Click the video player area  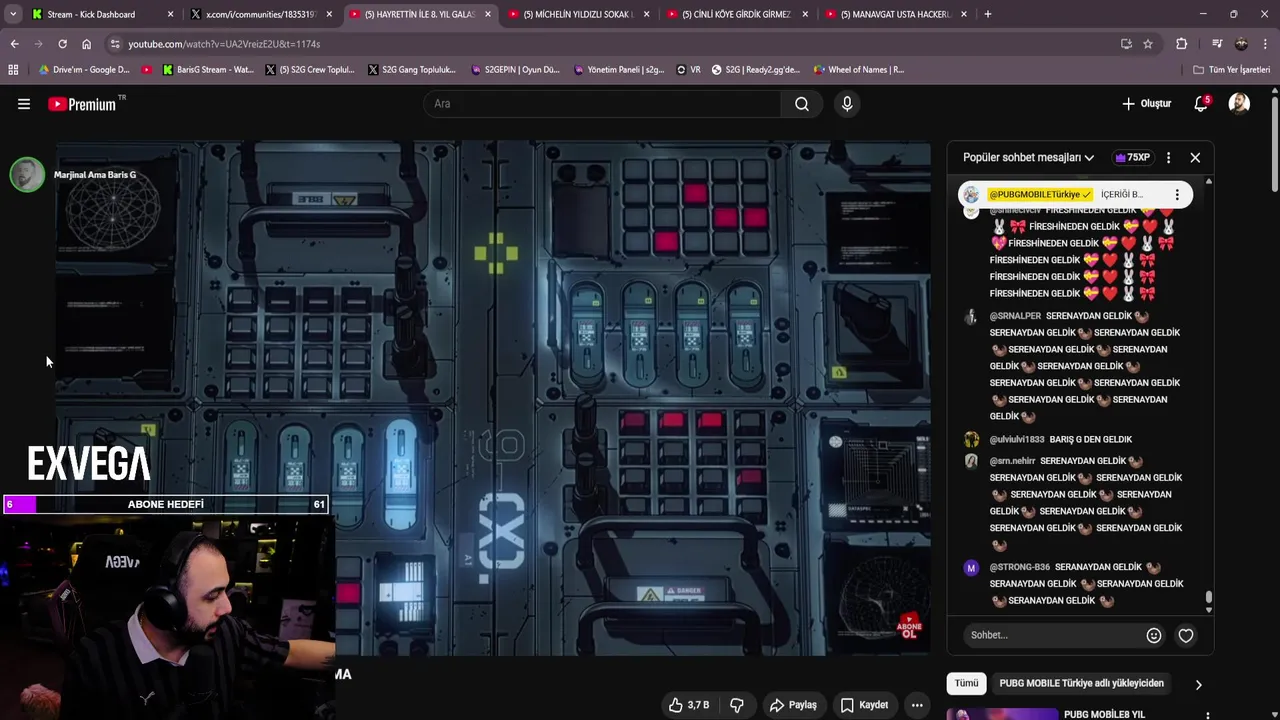492,398
